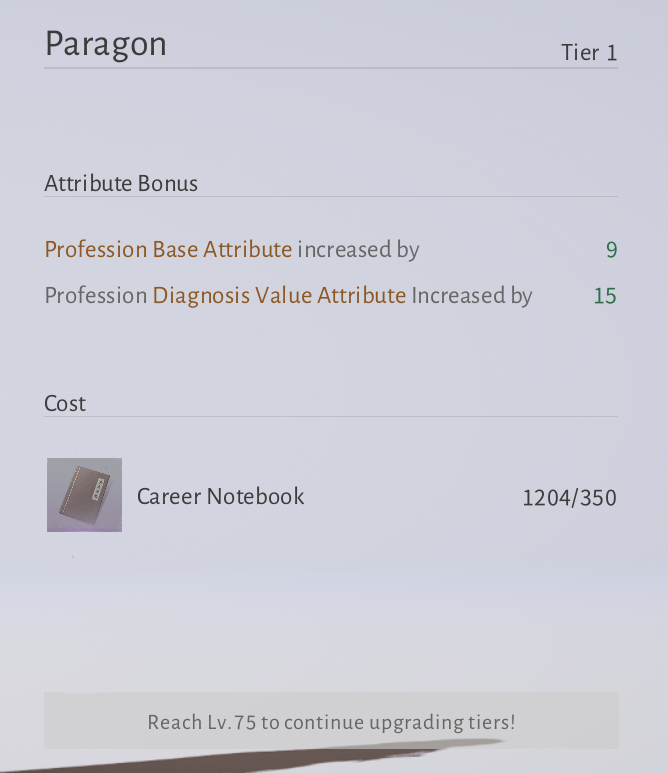
Task: Click the 1204/350 notebook cost count
Action: click(x=569, y=497)
